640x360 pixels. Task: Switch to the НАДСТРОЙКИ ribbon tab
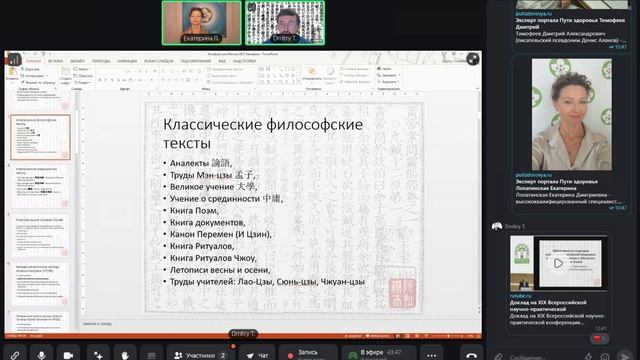pyautogui.click(x=244, y=61)
